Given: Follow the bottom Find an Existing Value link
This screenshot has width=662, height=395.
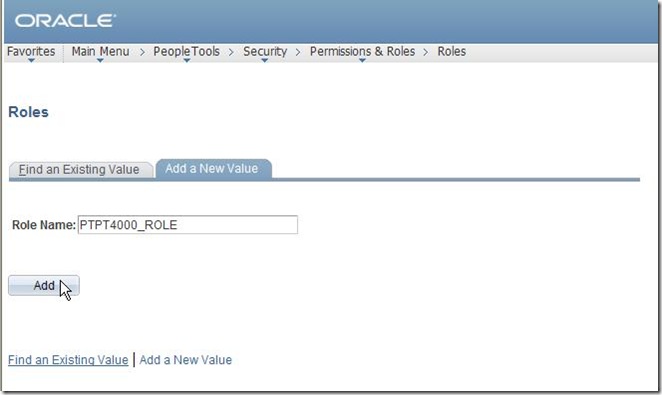Looking at the screenshot, I should pos(68,360).
